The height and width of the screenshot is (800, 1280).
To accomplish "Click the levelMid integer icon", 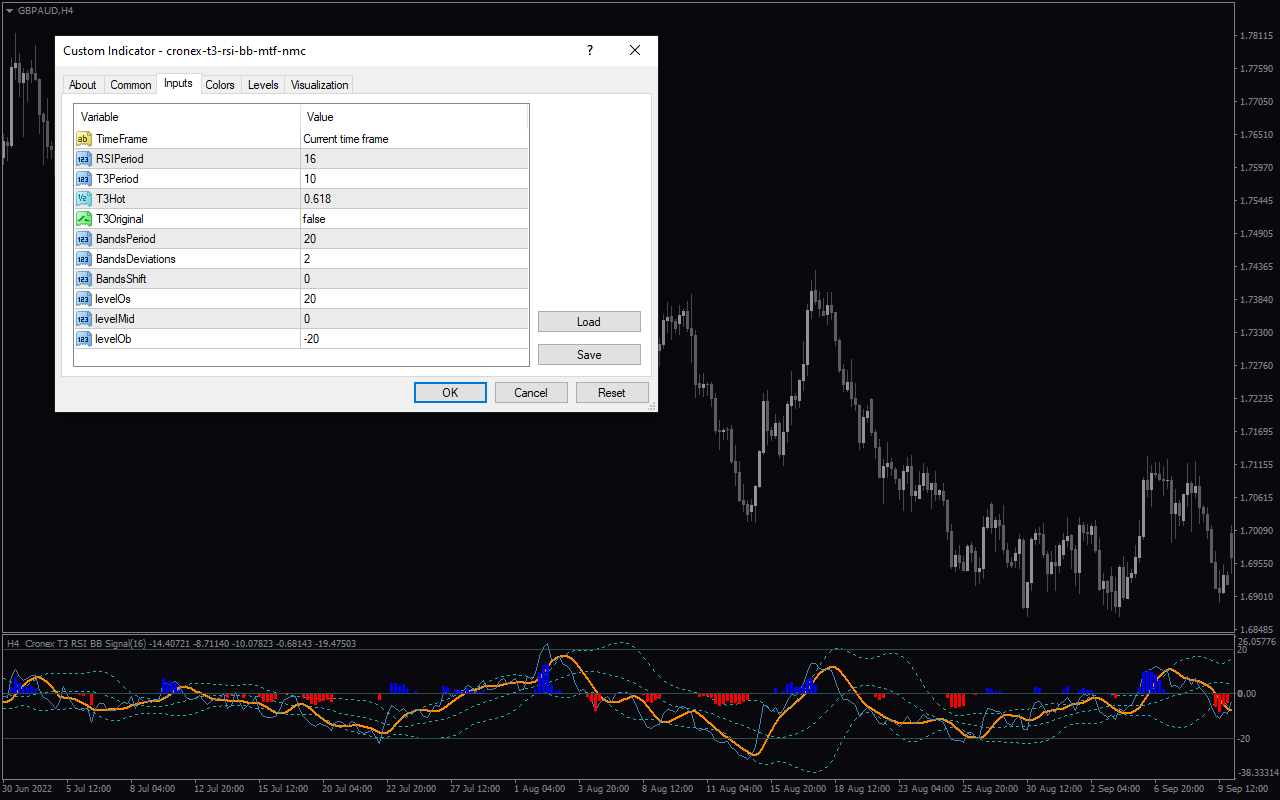I will [84, 319].
